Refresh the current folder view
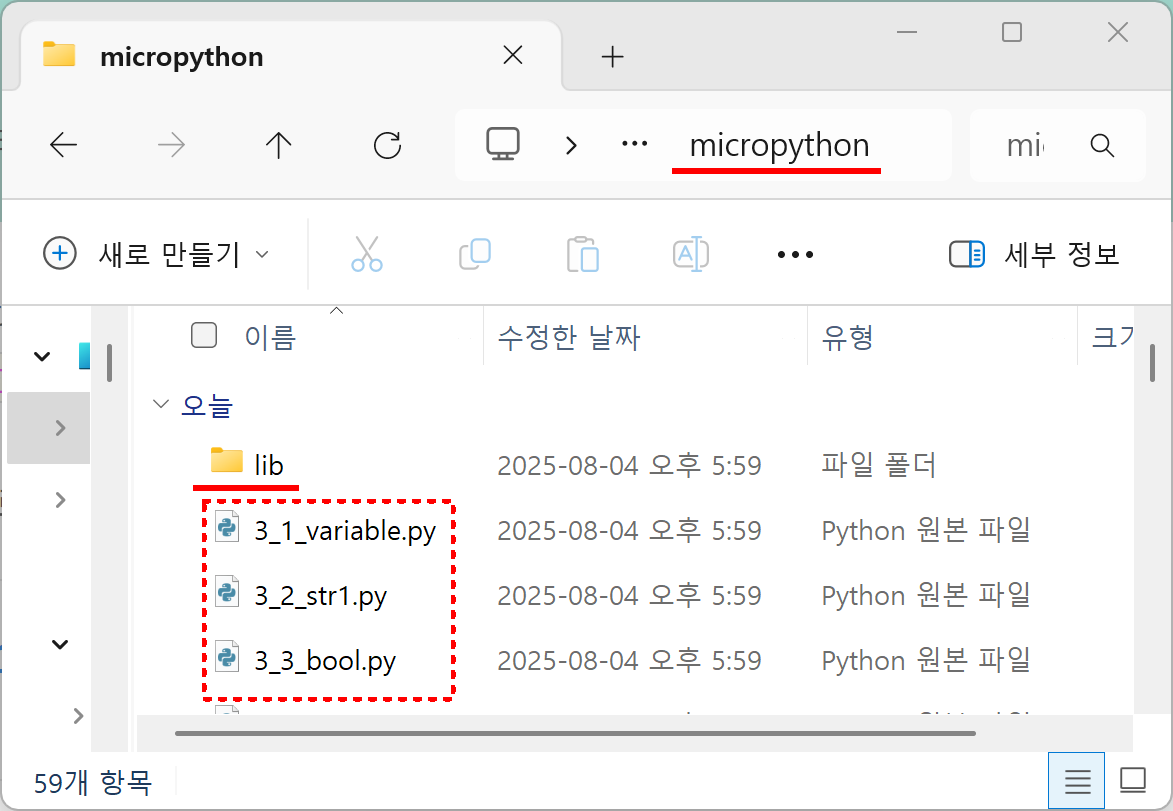1173x811 pixels. (x=387, y=146)
